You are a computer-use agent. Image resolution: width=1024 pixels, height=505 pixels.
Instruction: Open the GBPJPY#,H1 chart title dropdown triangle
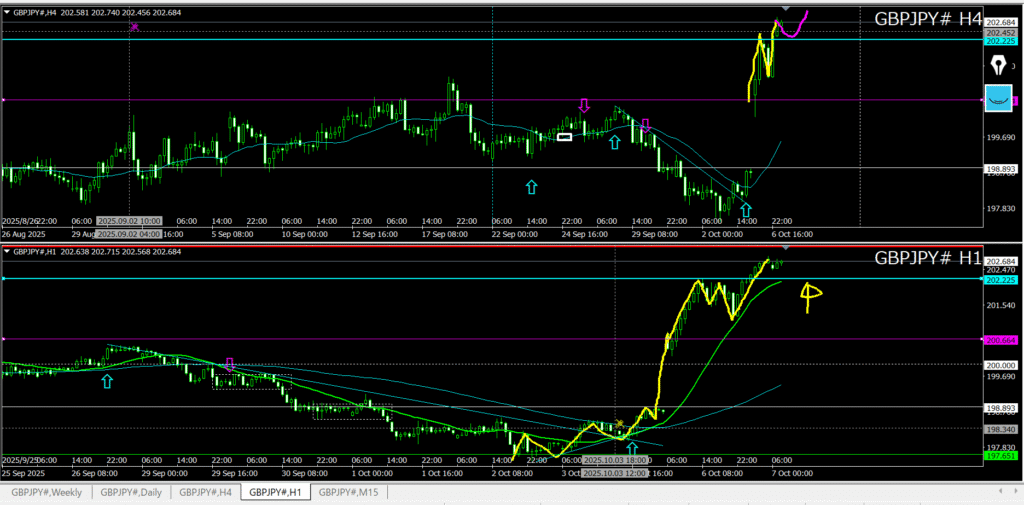[8, 251]
